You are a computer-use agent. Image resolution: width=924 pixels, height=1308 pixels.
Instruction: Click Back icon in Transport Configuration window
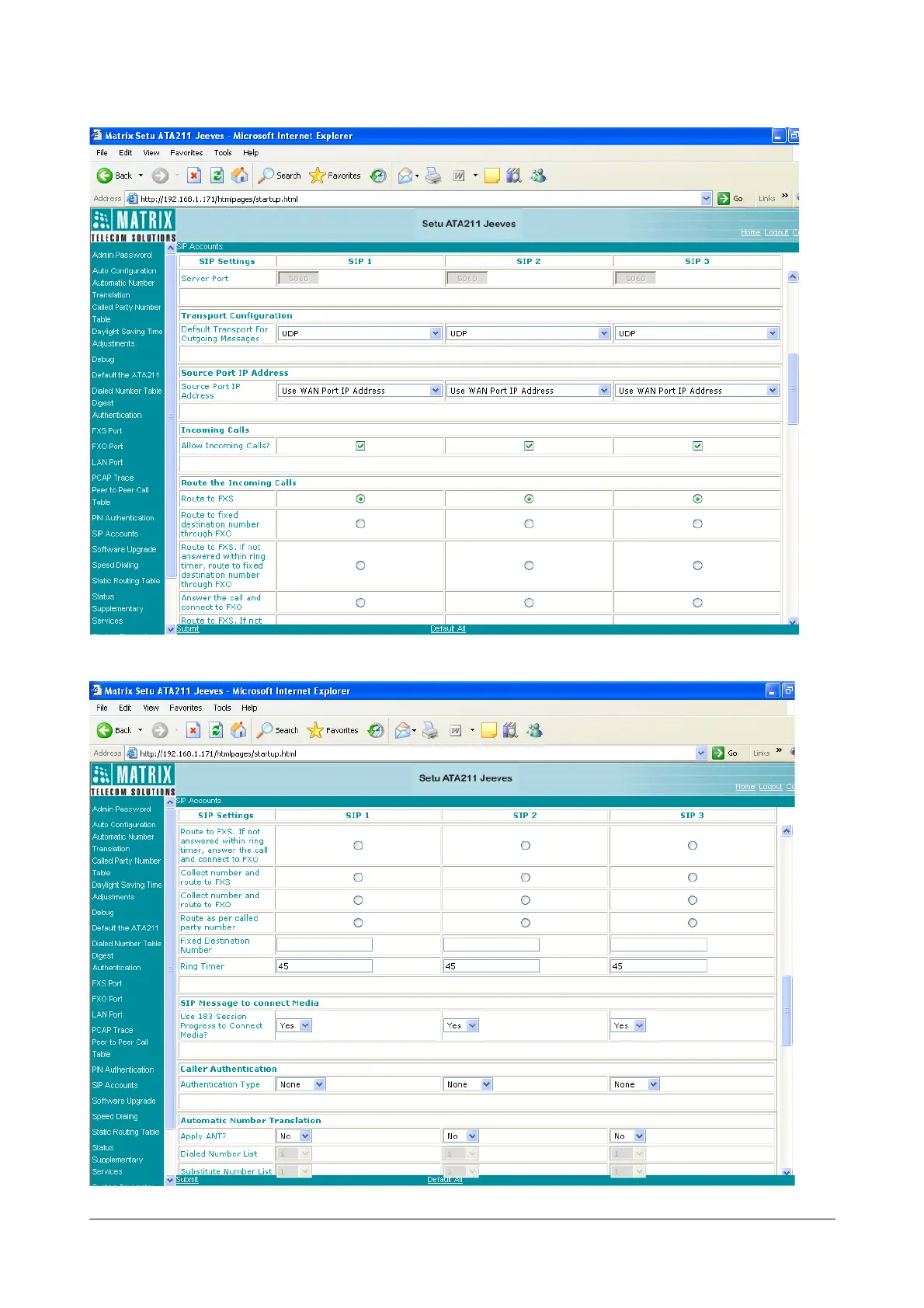coord(105,176)
